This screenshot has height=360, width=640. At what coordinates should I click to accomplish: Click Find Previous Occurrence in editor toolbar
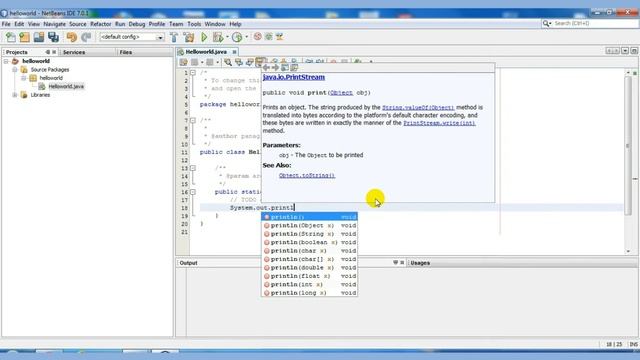pos(239,62)
